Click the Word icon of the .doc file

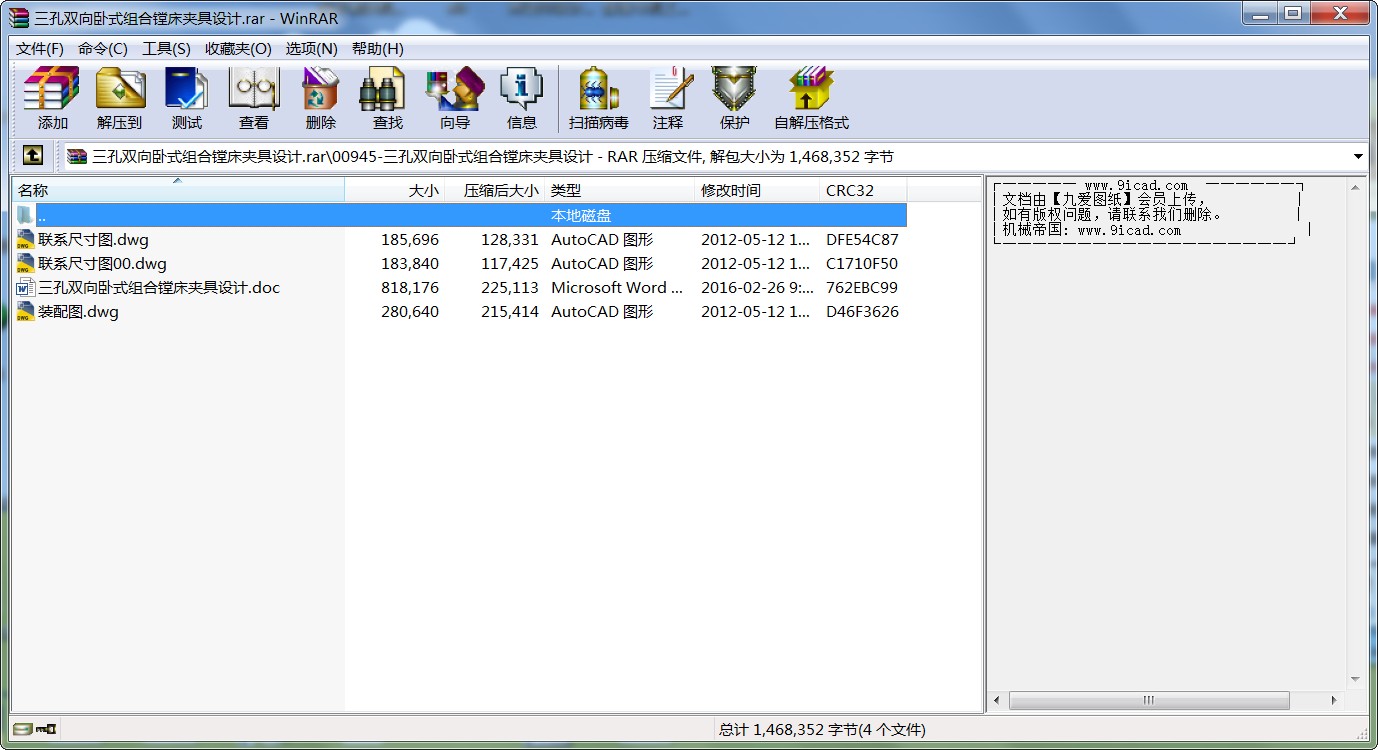[x=25, y=287]
